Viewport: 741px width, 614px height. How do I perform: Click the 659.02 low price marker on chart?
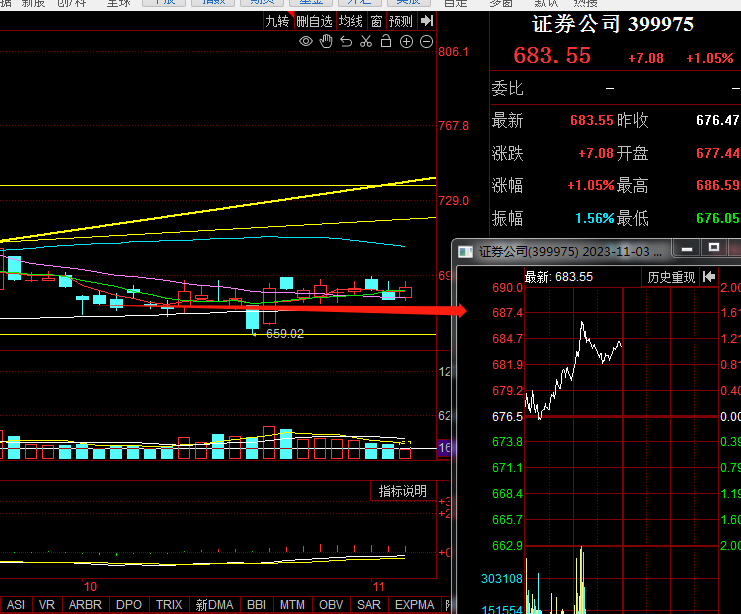coord(285,334)
